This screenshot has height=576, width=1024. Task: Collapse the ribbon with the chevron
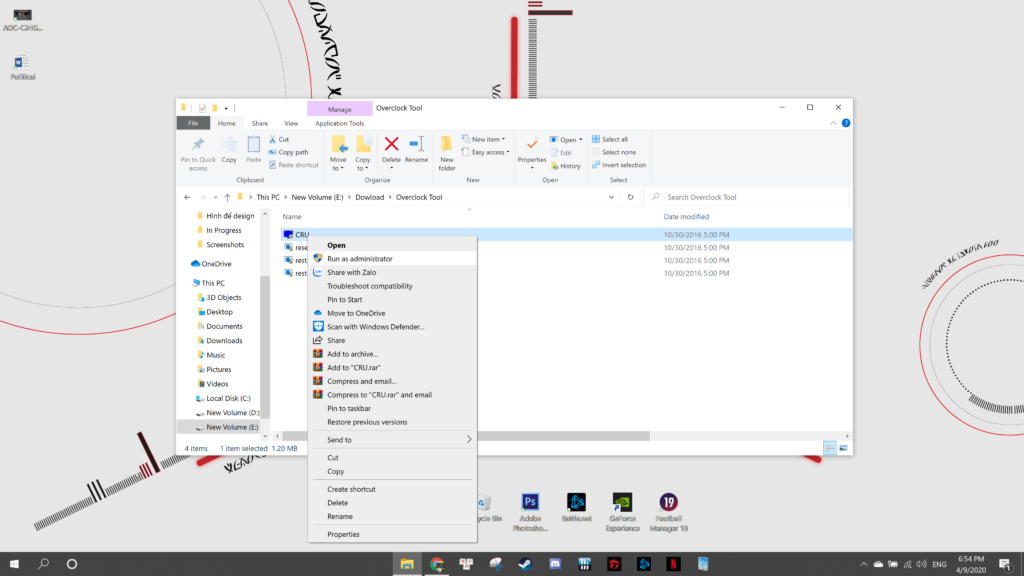(x=833, y=123)
